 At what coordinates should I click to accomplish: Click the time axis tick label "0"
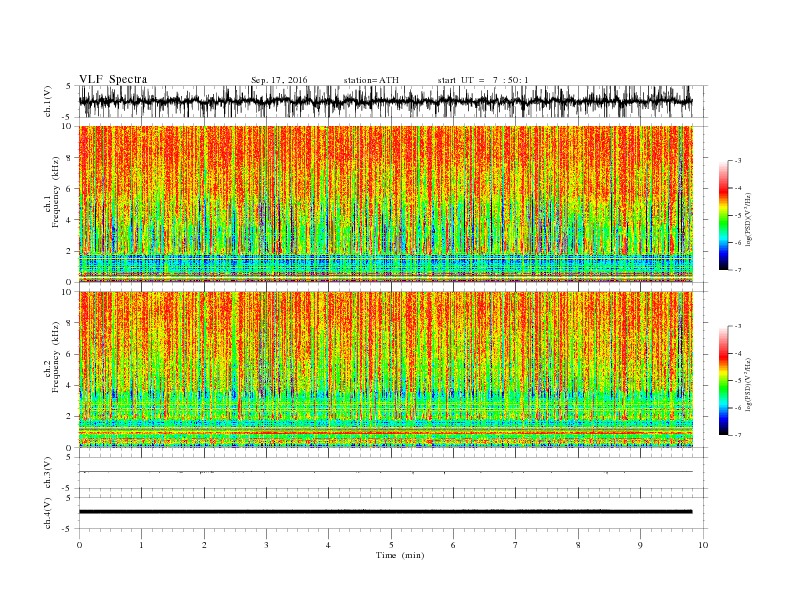[x=79, y=545]
